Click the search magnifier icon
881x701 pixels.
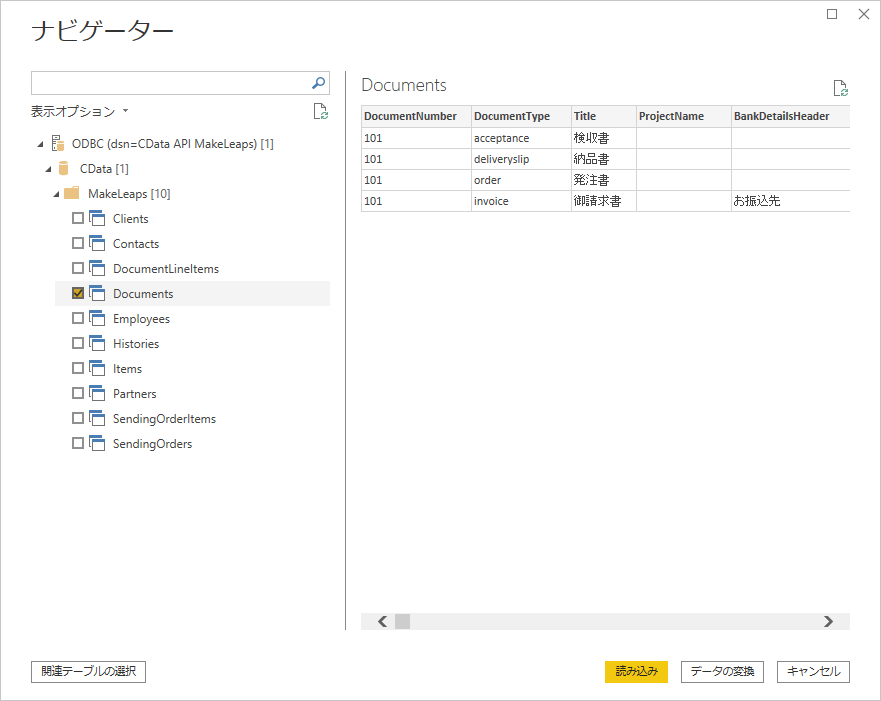coord(319,83)
